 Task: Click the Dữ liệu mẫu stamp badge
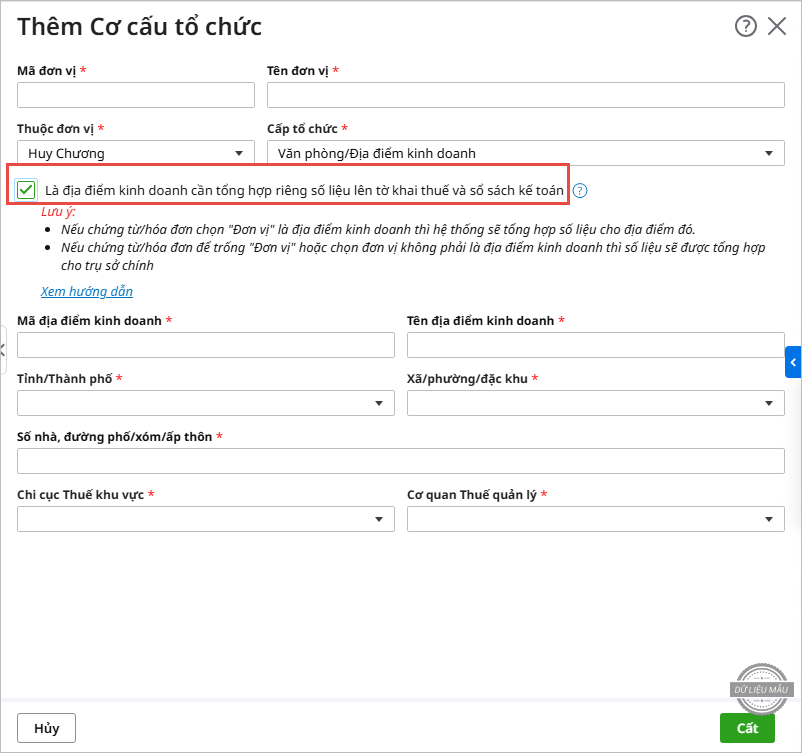pos(764,688)
